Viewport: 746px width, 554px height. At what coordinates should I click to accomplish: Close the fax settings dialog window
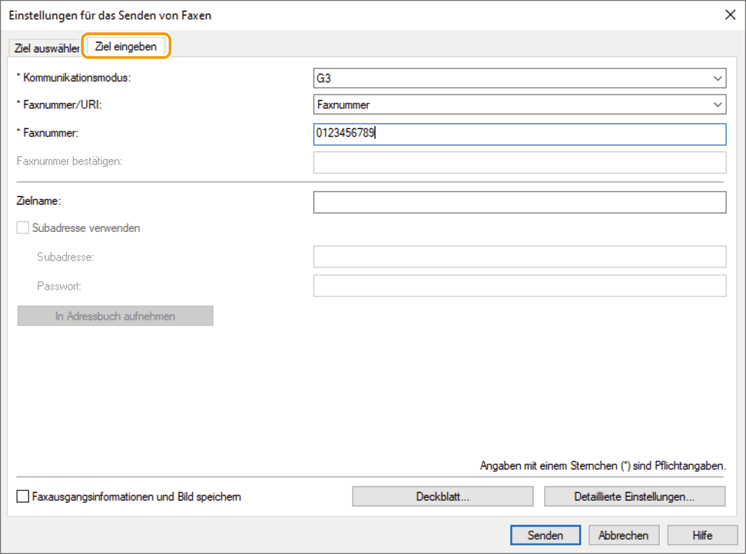727,15
